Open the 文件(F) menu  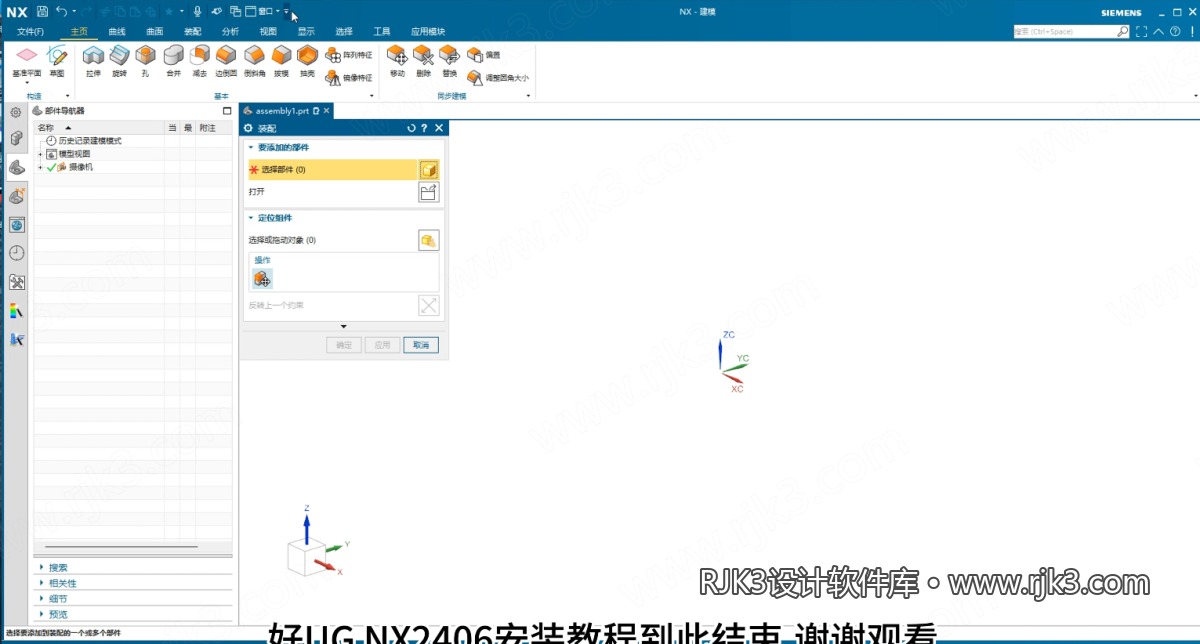coord(31,32)
